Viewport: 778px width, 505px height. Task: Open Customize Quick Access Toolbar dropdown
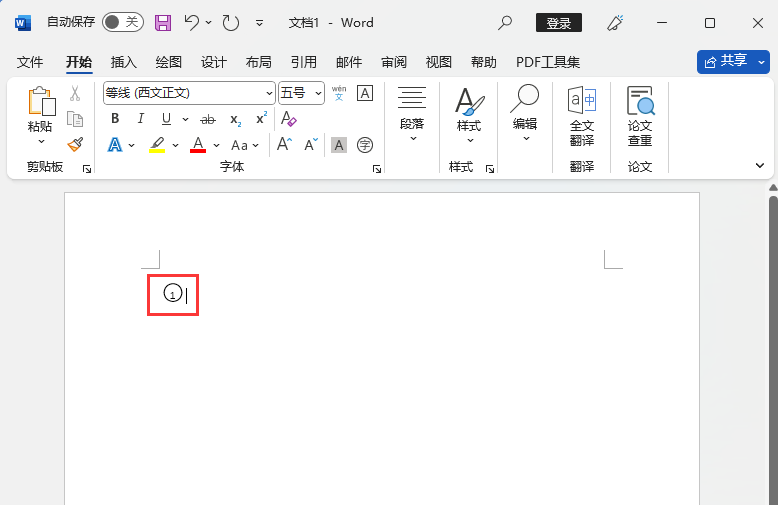tap(259, 23)
